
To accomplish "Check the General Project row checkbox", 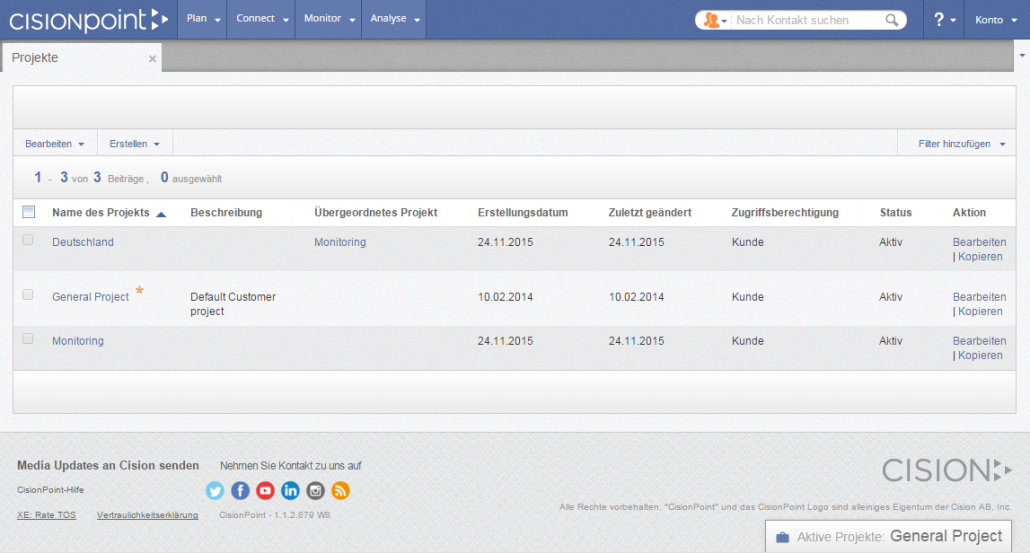I will (x=28, y=294).
